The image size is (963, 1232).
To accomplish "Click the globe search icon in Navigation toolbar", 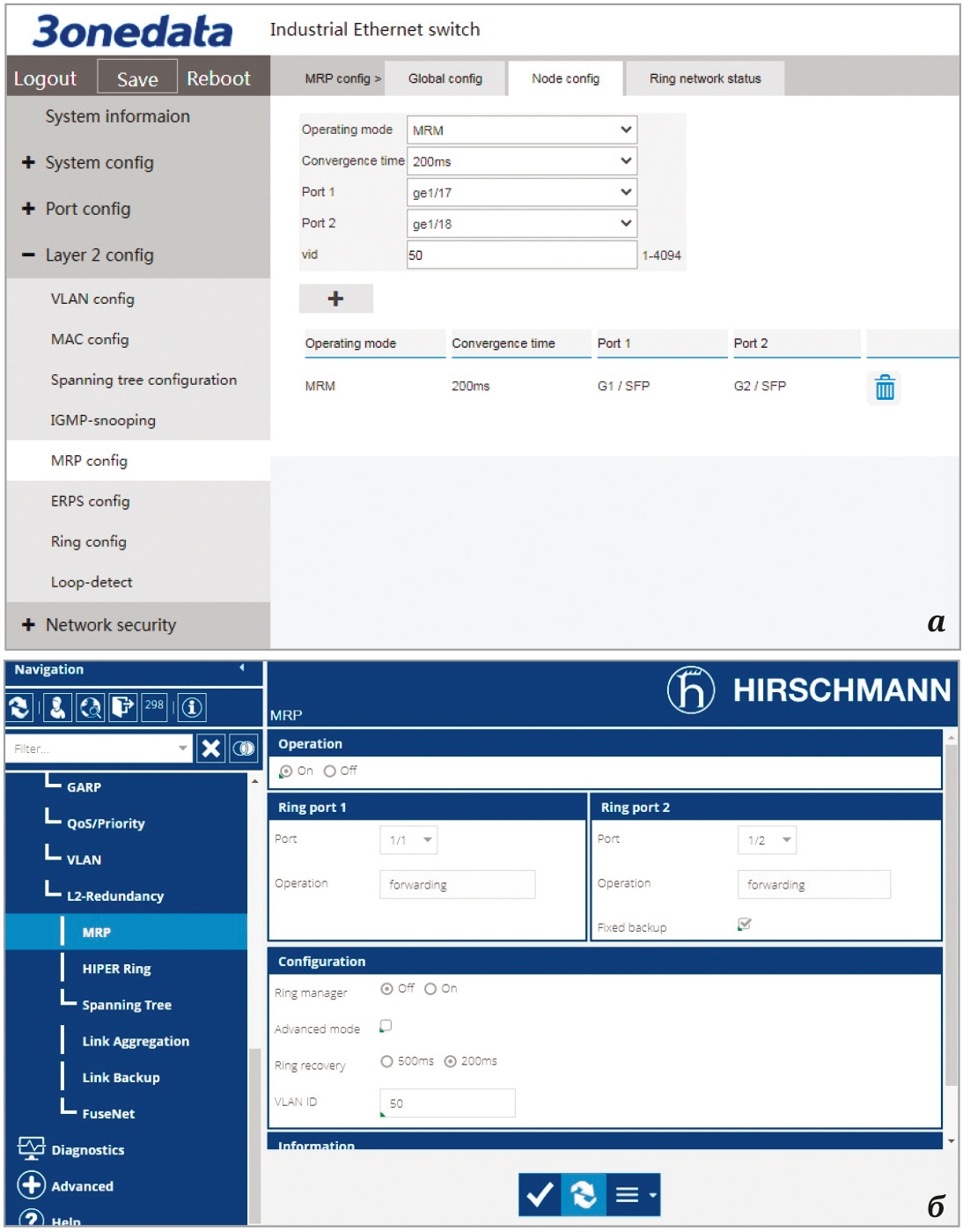I will [90, 707].
